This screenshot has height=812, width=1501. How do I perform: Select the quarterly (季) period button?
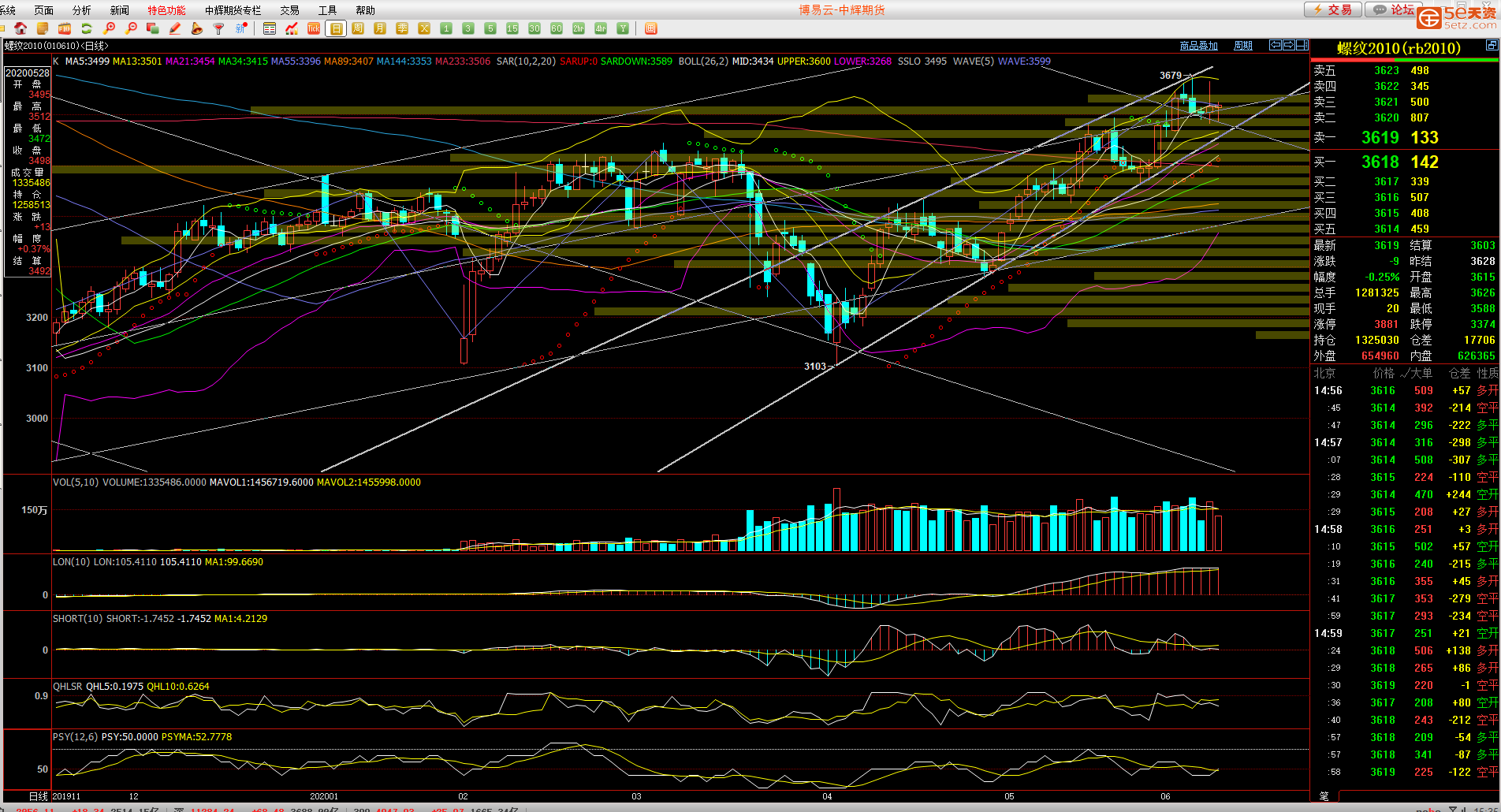402,28
